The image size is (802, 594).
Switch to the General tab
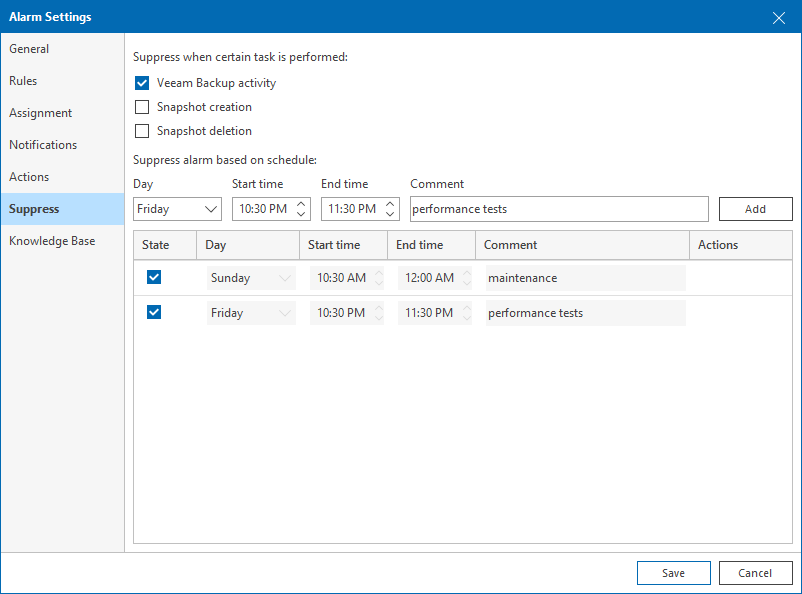(x=29, y=49)
